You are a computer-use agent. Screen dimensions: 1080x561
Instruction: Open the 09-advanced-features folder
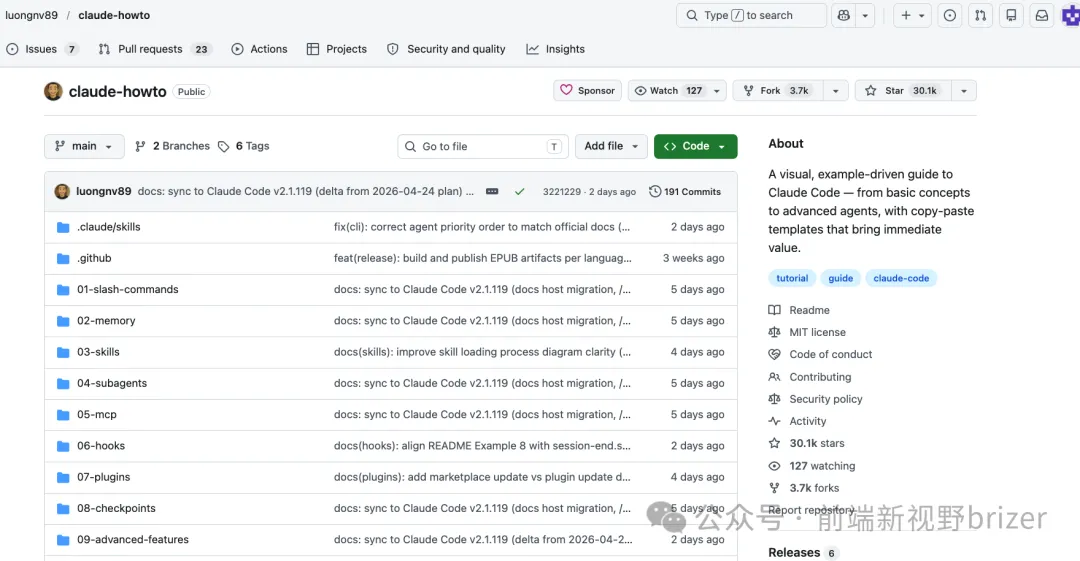132,540
